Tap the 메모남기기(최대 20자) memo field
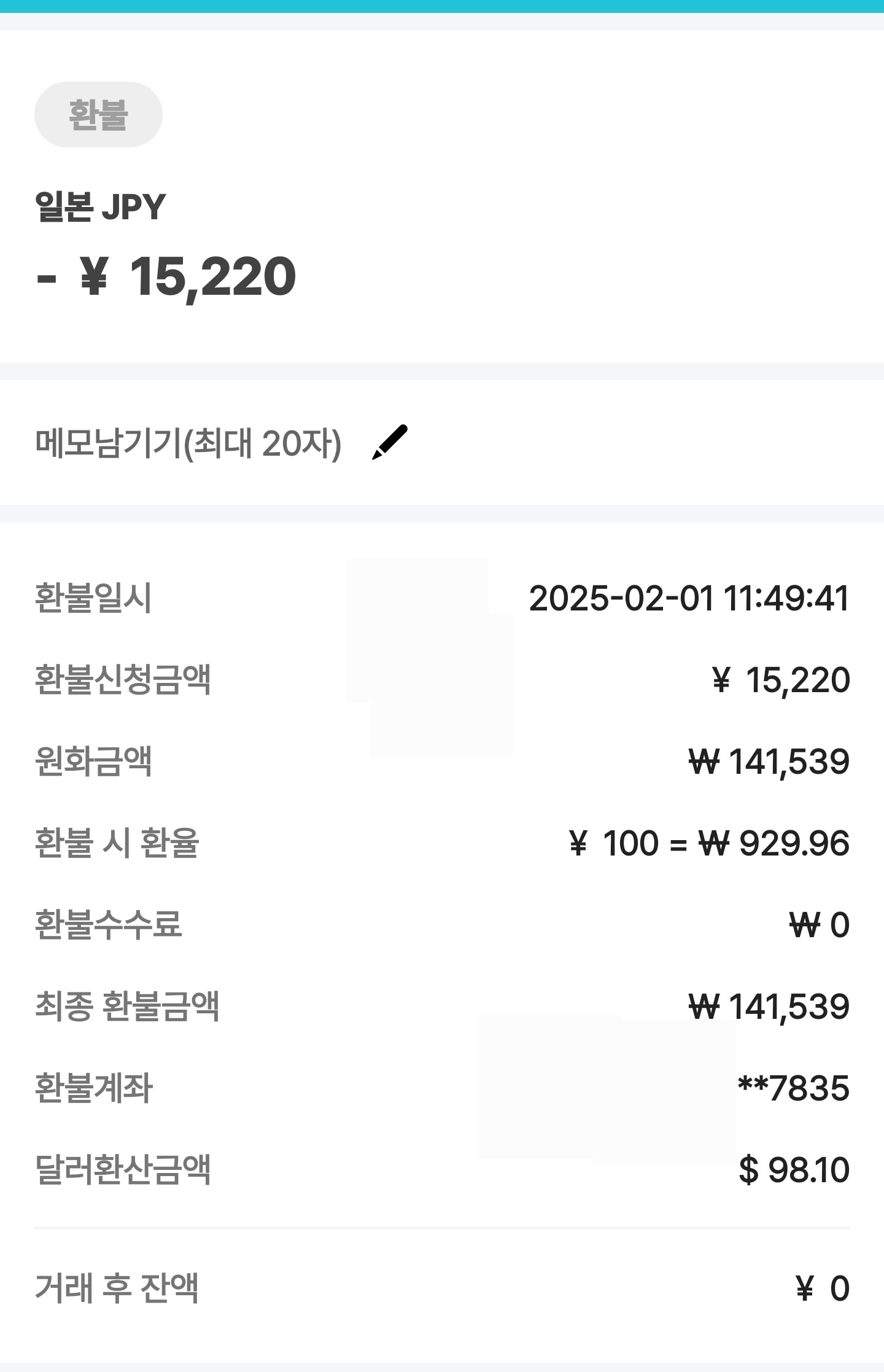Screen dimensions: 884x1372 point(188,443)
